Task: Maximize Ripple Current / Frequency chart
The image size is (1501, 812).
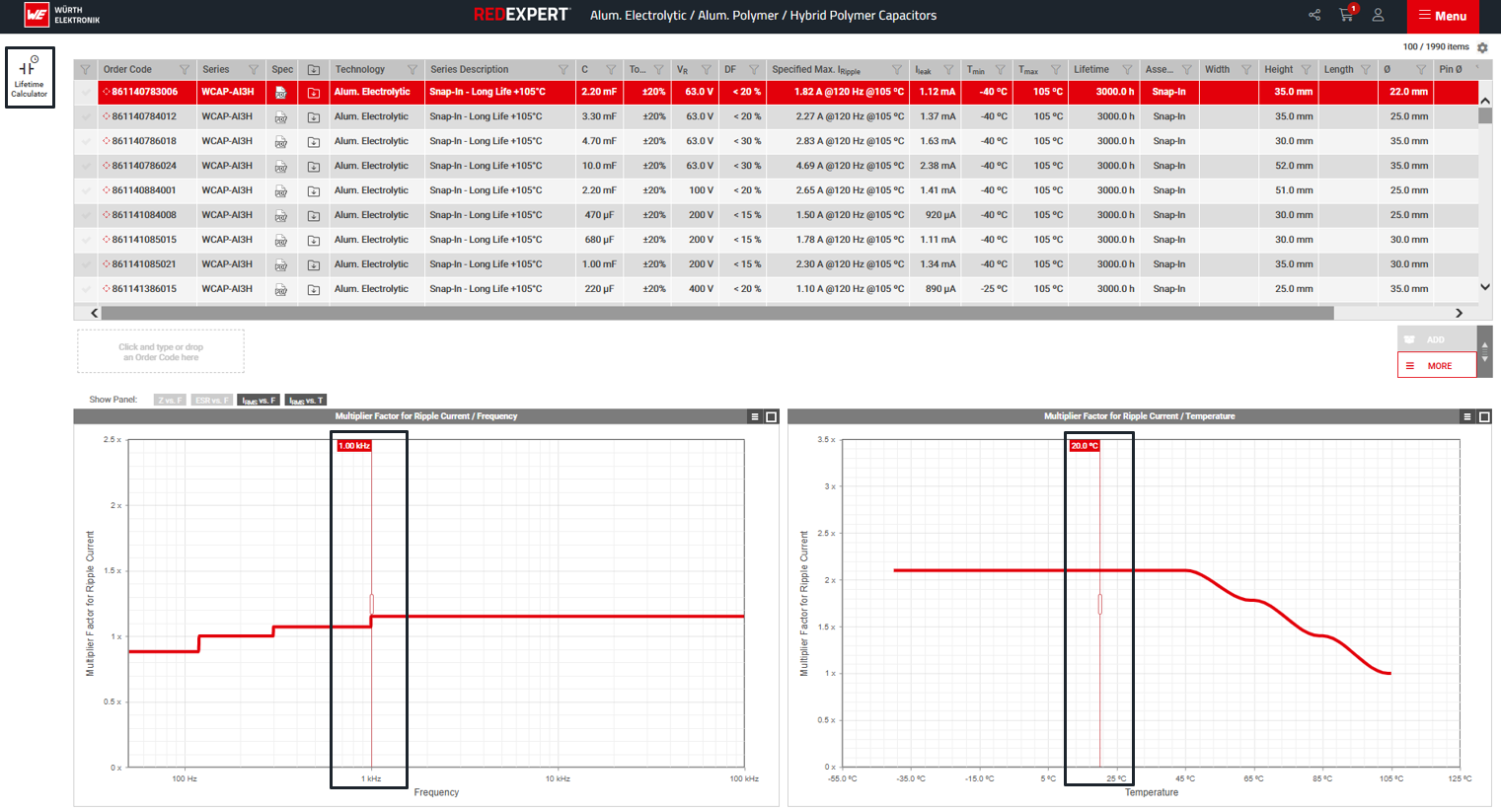Action: 772,416
